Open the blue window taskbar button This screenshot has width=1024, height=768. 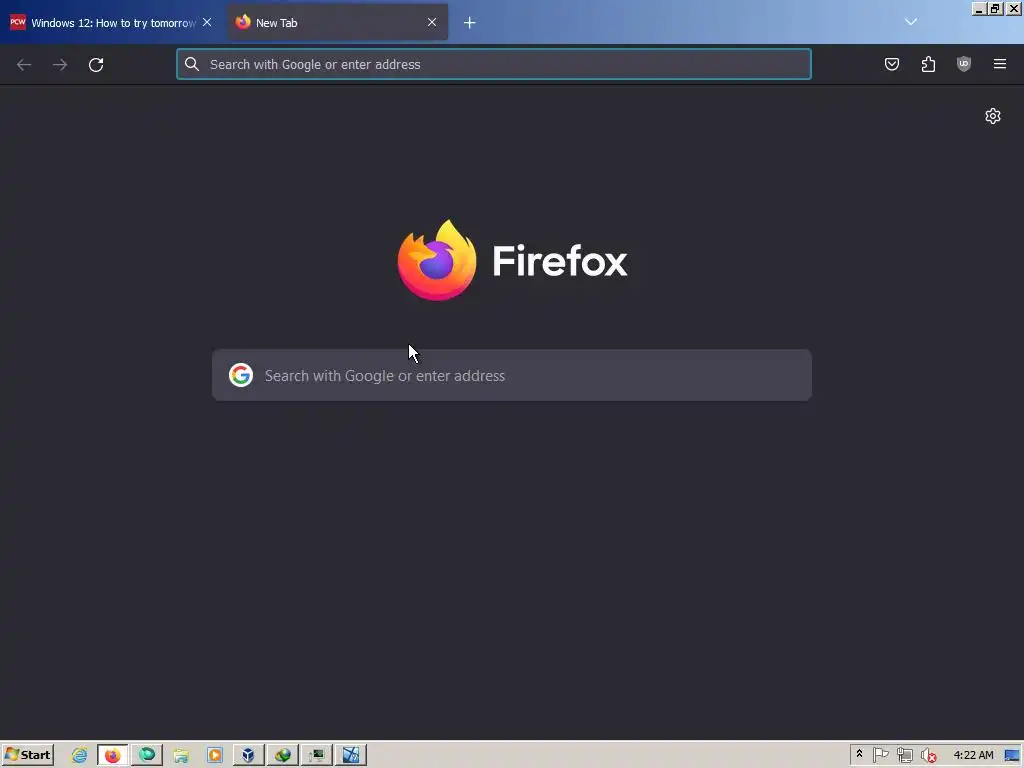[351, 756]
